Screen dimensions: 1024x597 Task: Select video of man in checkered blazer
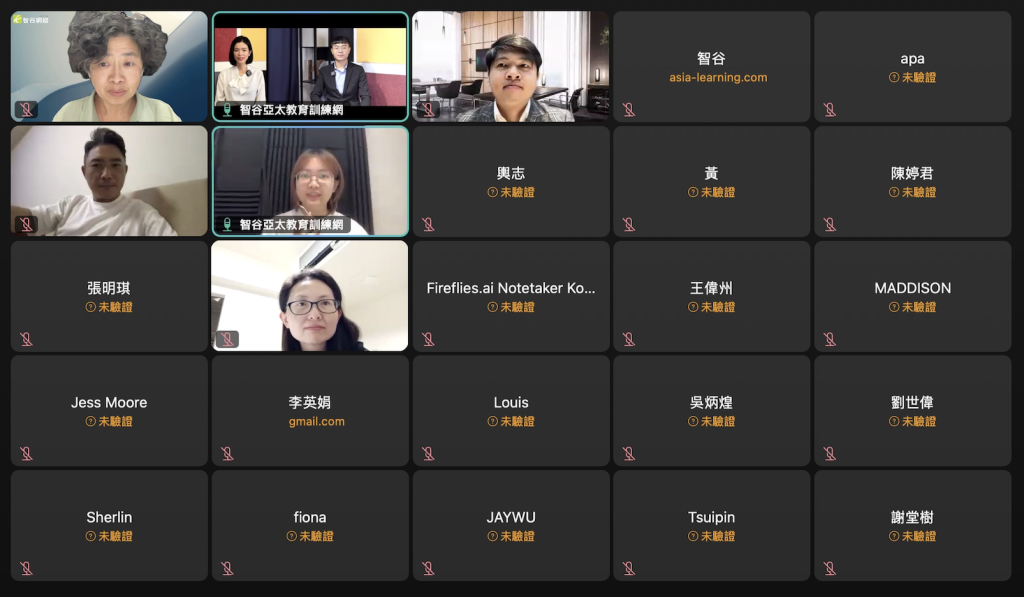point(511,67)
